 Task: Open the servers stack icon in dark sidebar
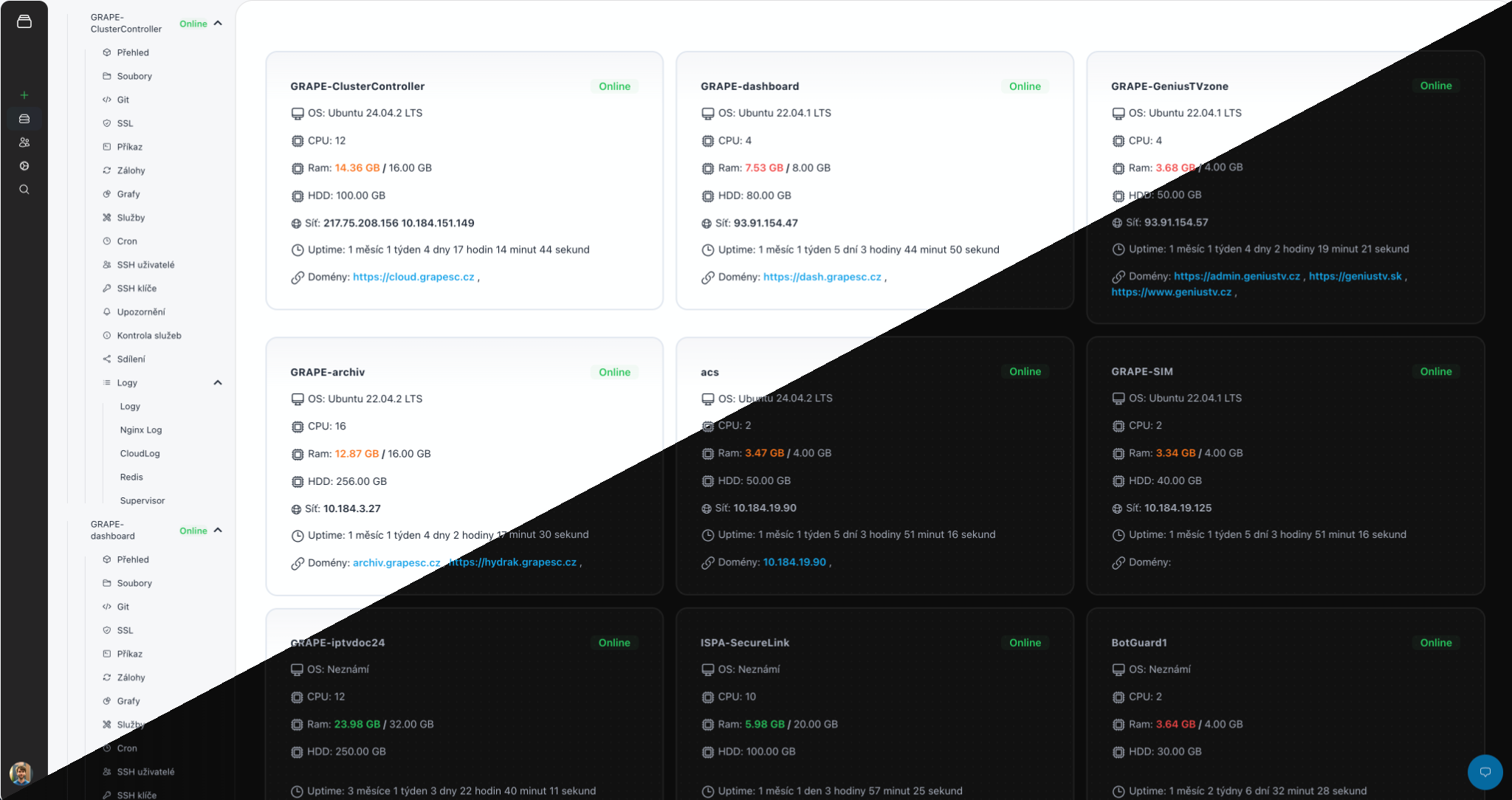24,119
